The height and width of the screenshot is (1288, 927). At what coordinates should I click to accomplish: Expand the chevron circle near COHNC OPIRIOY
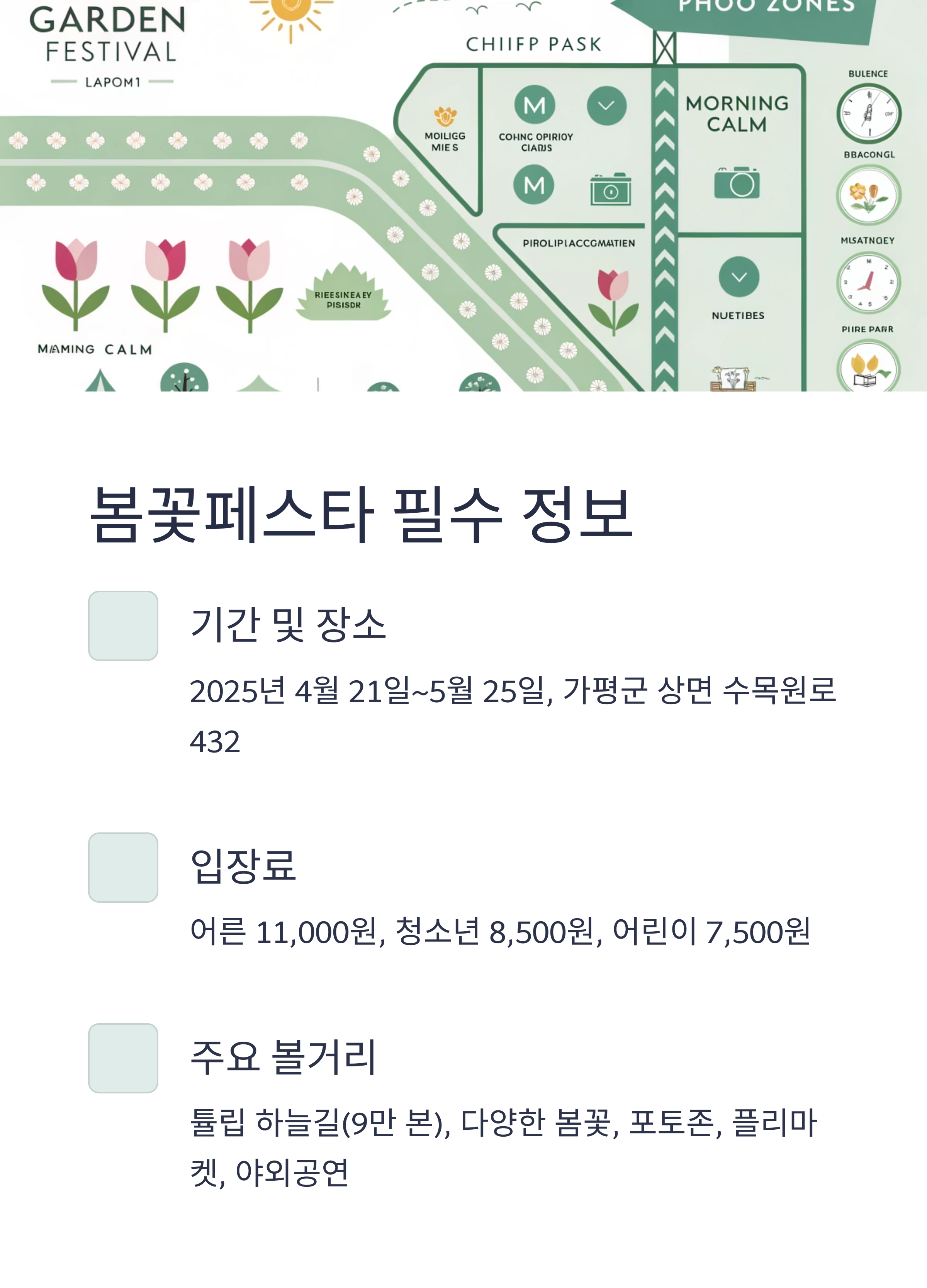[x=607, y=106]
